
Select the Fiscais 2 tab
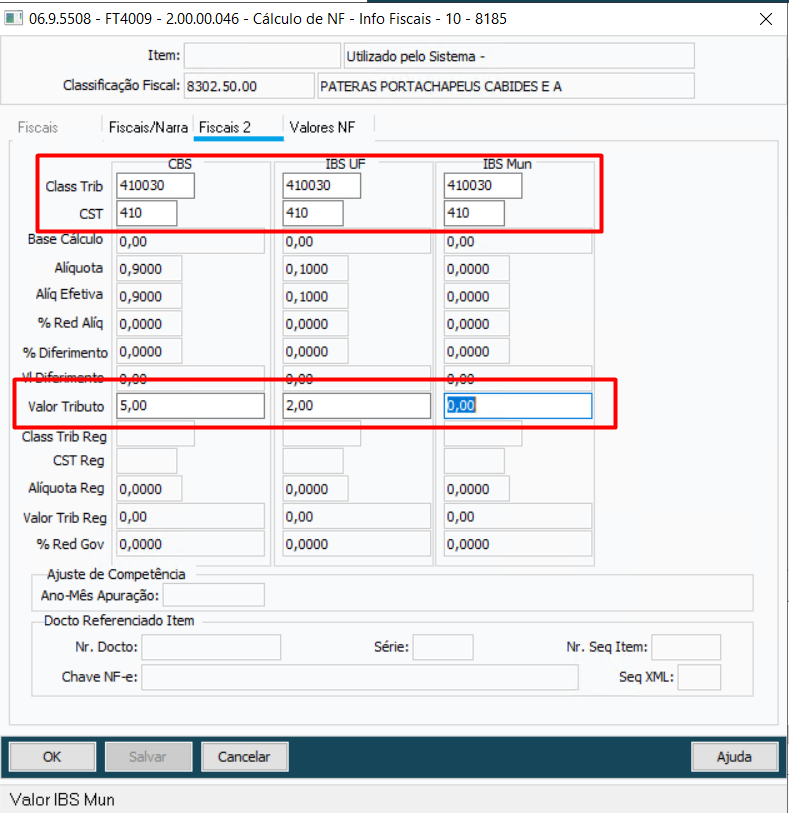pos(238,128)
